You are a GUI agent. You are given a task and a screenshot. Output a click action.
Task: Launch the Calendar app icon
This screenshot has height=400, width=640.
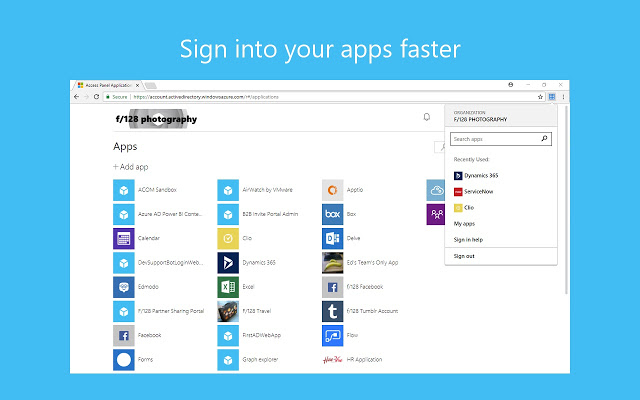point(124,238)
